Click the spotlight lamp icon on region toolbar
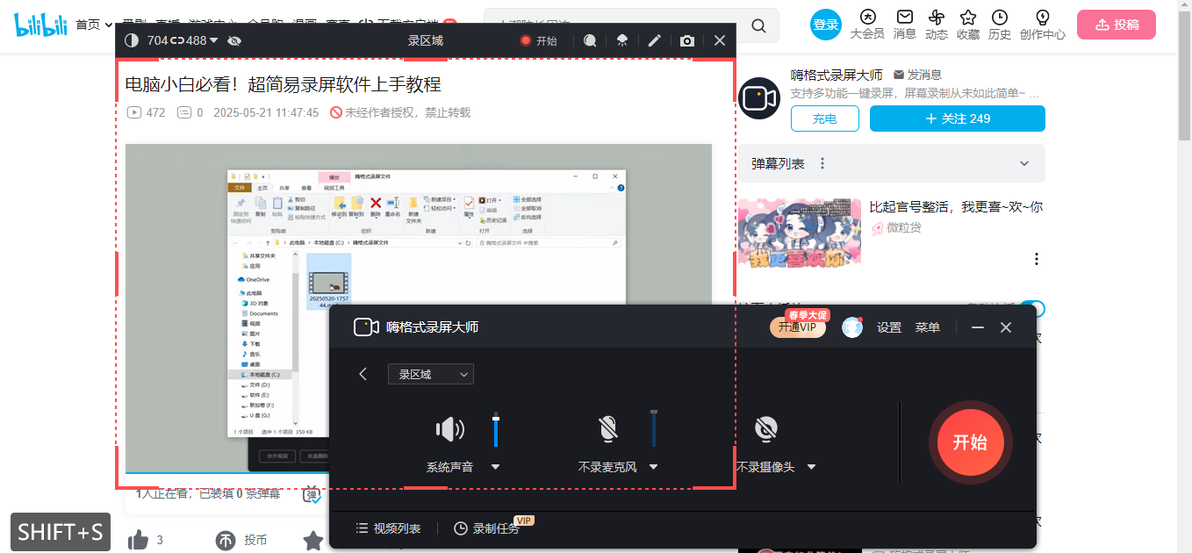 pos(622,41)
